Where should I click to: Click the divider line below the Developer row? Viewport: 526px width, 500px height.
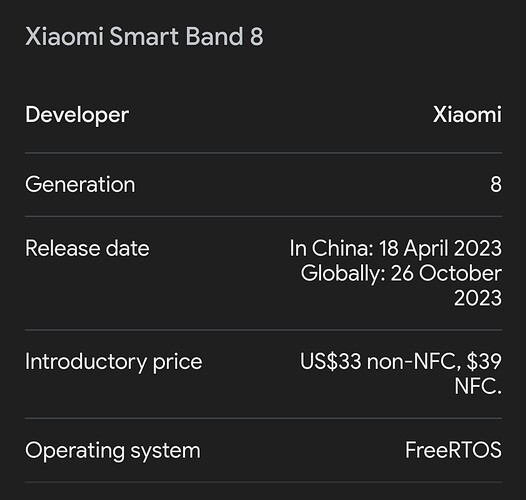263,153
